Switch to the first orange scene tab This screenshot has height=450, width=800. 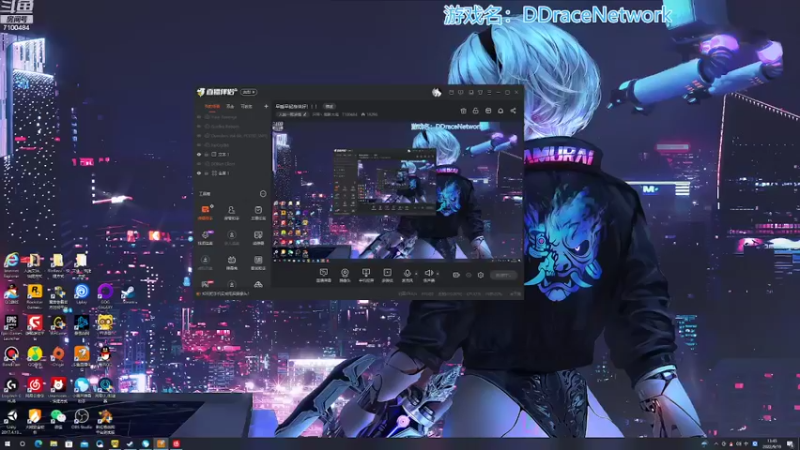pyautogui.click(x=212, y=106)
